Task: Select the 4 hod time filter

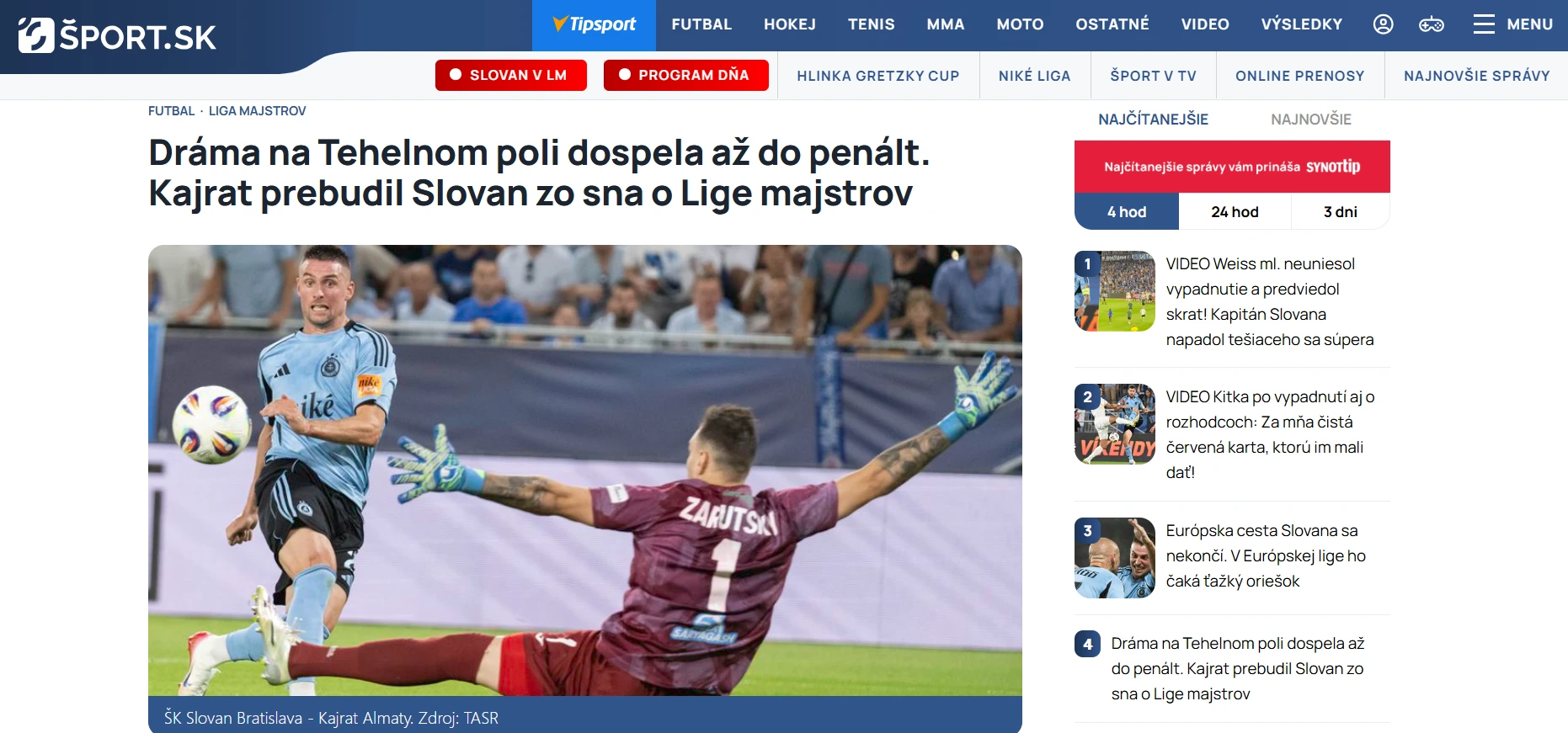Action: click(1127, 212)
